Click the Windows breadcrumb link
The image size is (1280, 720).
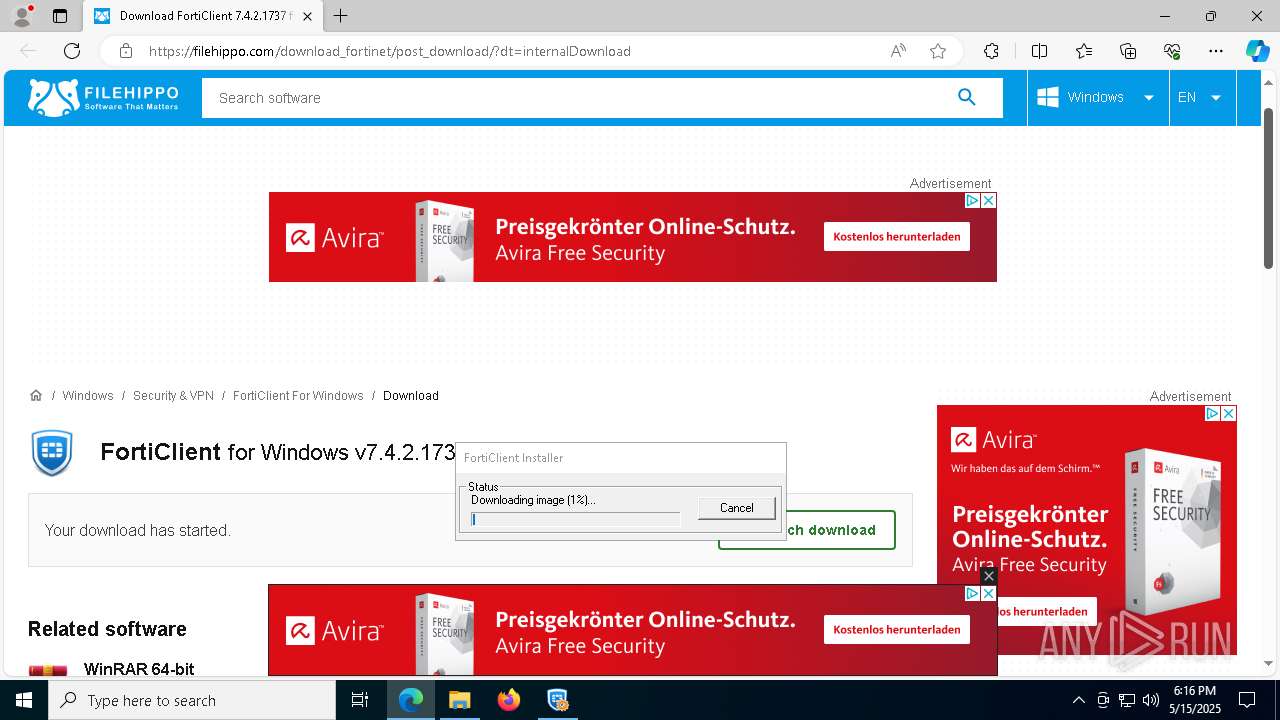[x=88, y=395]
